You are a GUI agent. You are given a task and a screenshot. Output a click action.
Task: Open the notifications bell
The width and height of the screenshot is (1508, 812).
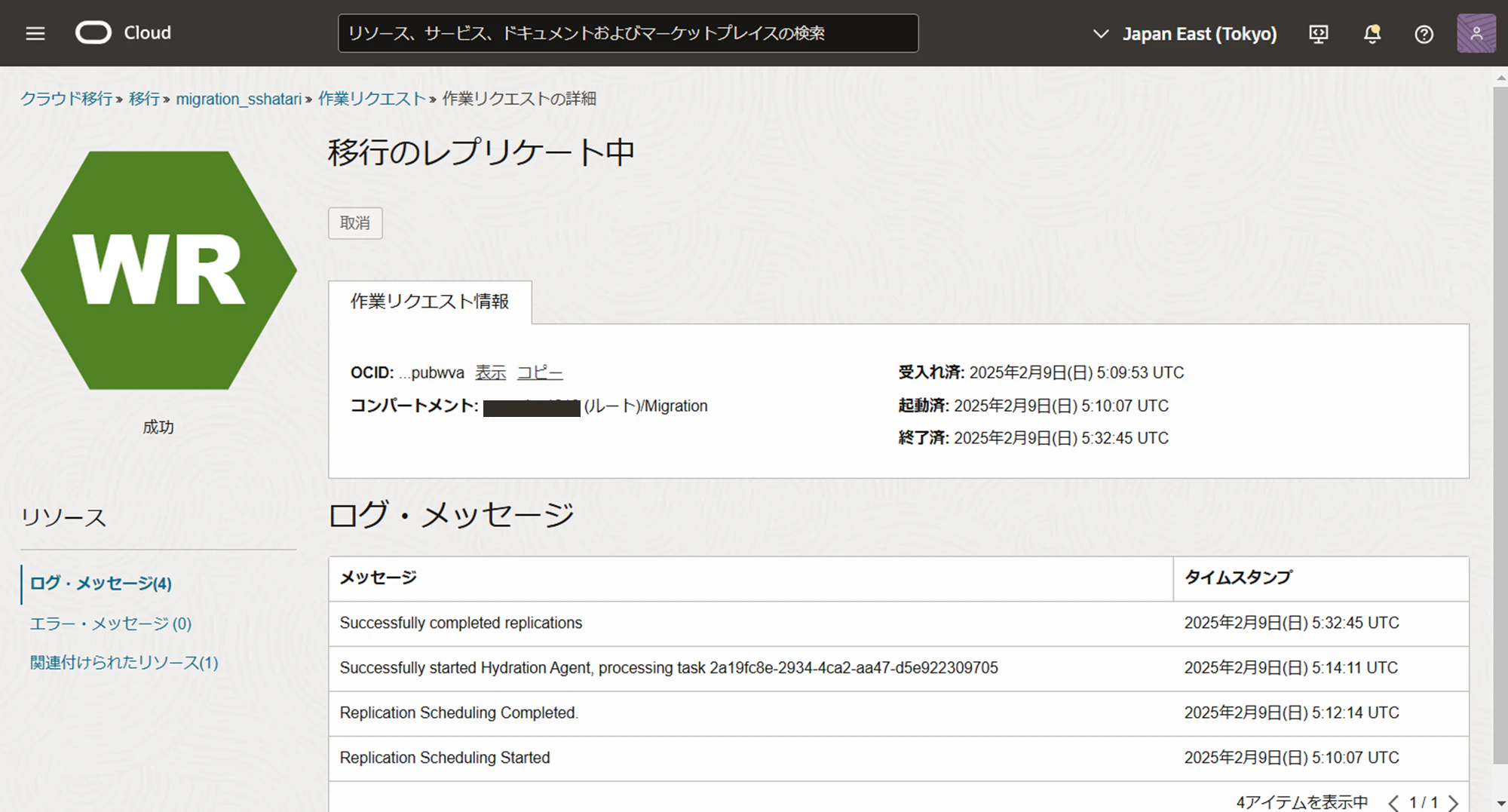[1372, 34]
